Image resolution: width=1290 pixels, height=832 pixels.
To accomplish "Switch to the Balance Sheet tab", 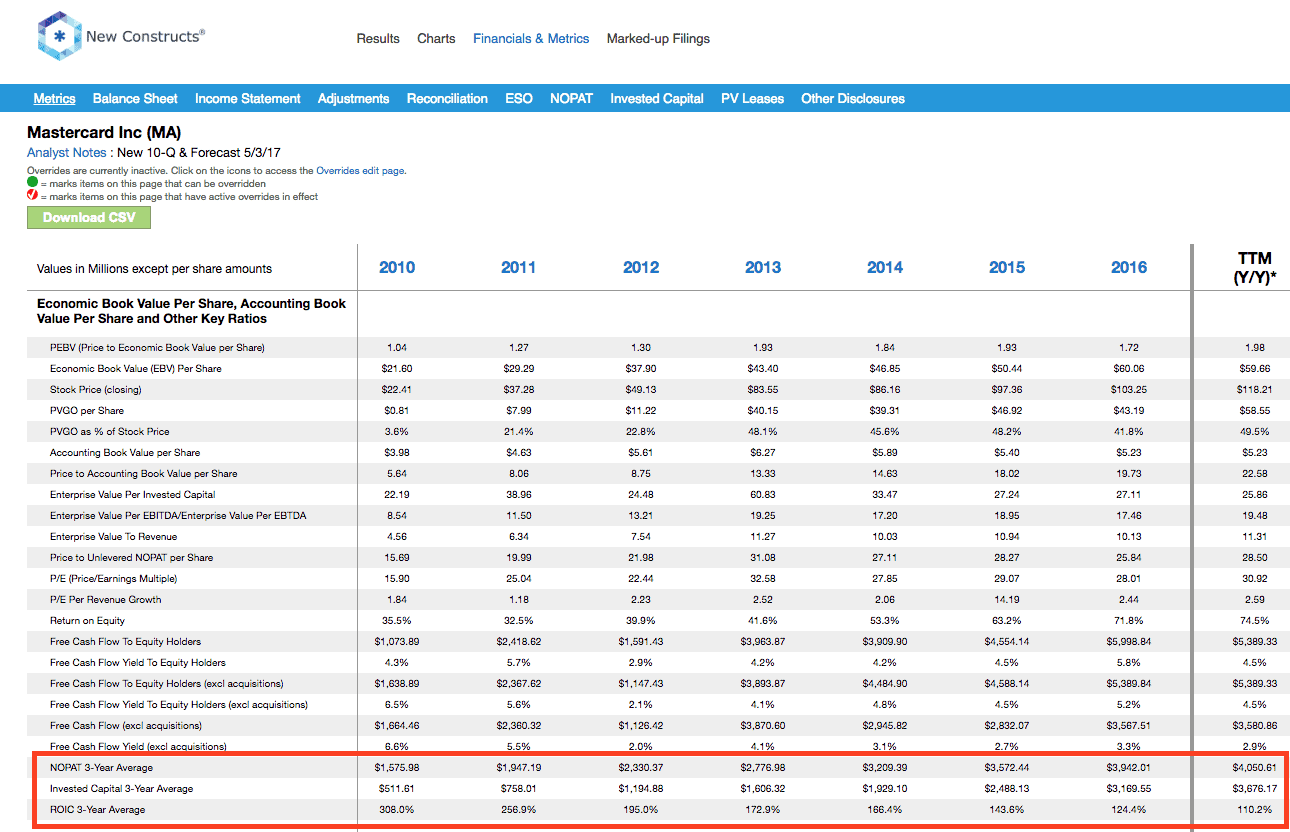I will click(x=135, y=98).
